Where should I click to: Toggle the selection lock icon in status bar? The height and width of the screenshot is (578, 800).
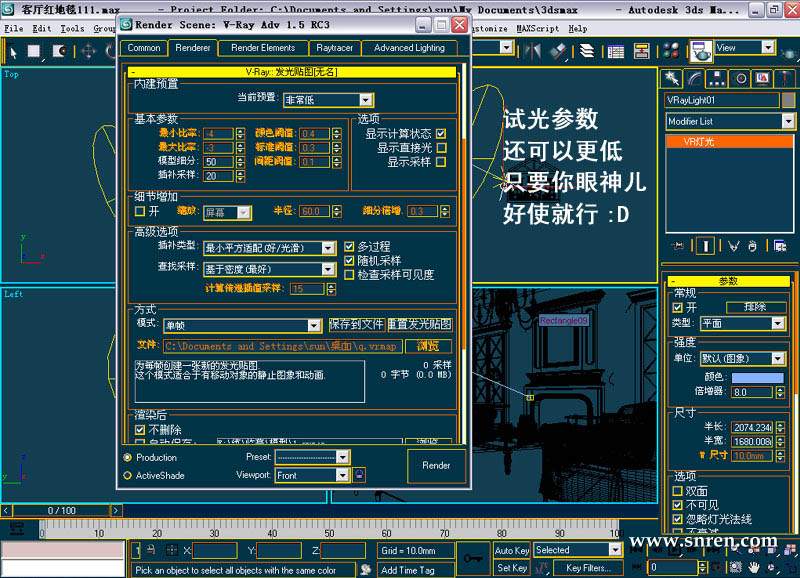tap(151, 550)
